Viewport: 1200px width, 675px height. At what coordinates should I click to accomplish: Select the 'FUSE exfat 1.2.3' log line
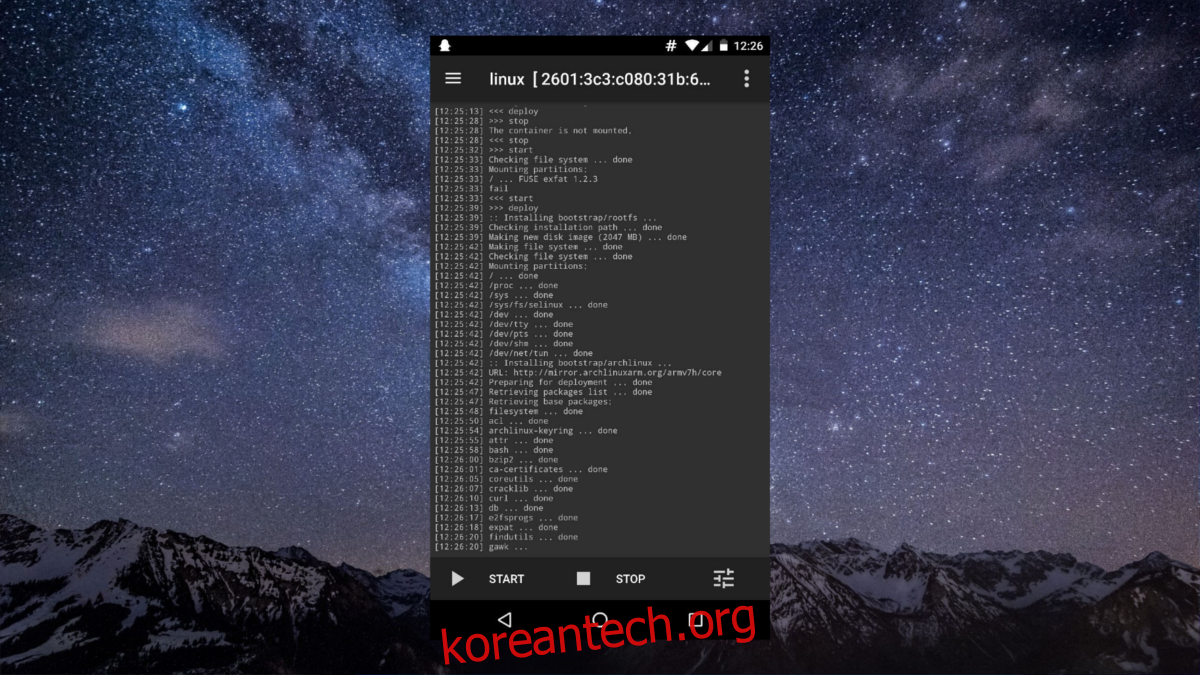point(542,179)
